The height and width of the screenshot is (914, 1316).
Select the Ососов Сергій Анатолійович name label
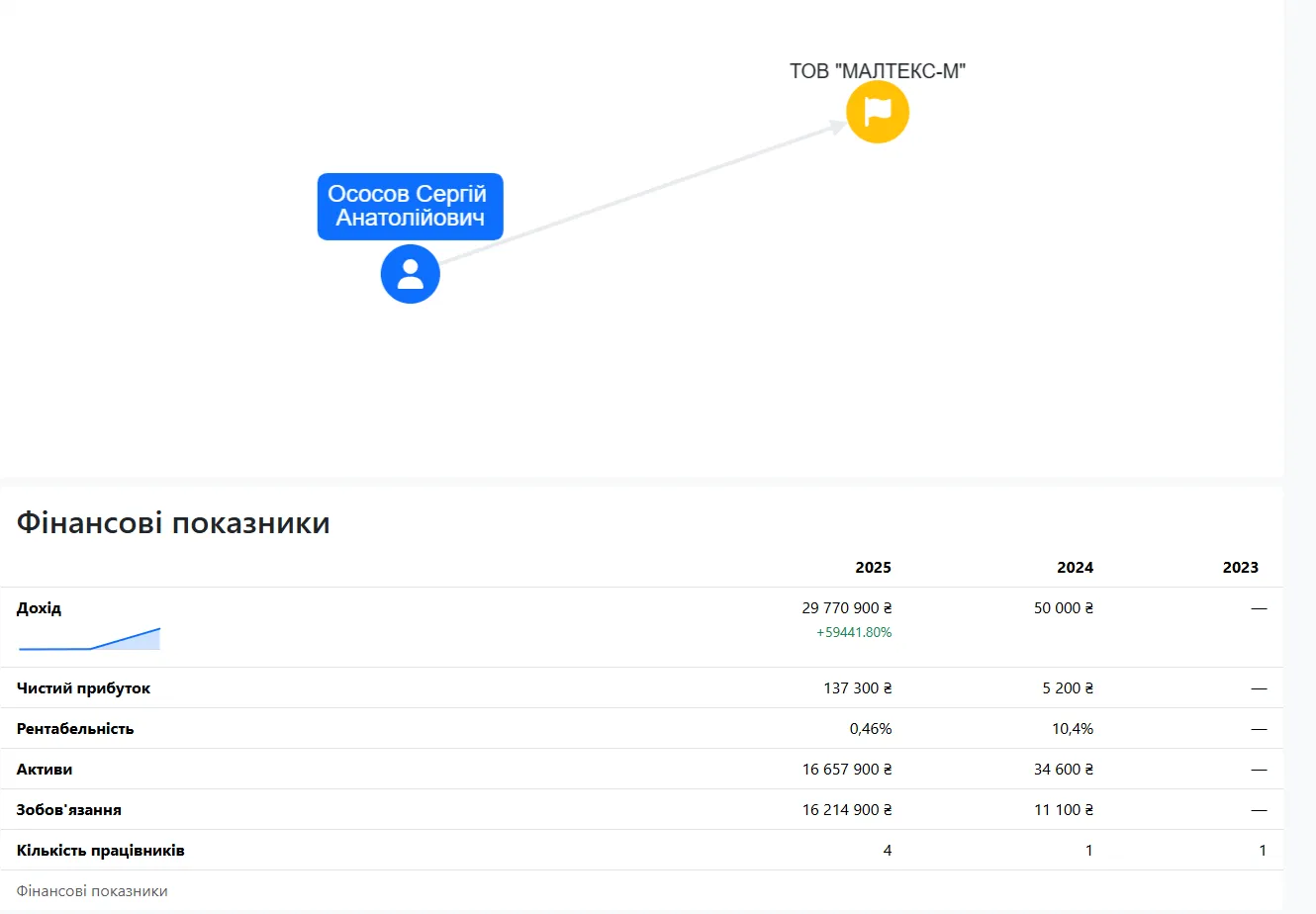(410, 206)
